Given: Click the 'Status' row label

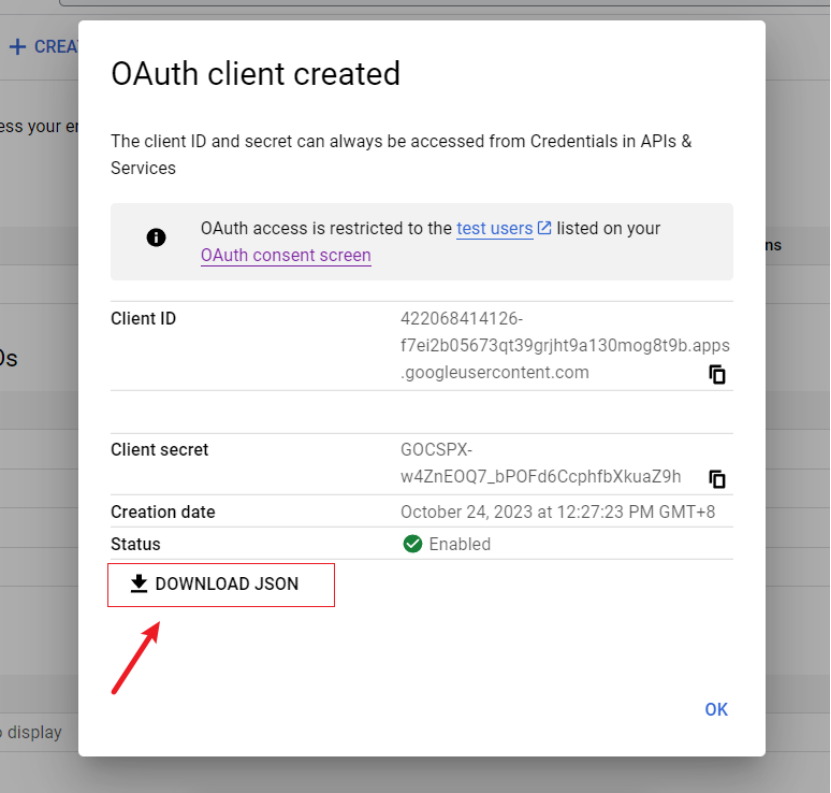Looking at the screenshot, I should [x=135, y=544].
